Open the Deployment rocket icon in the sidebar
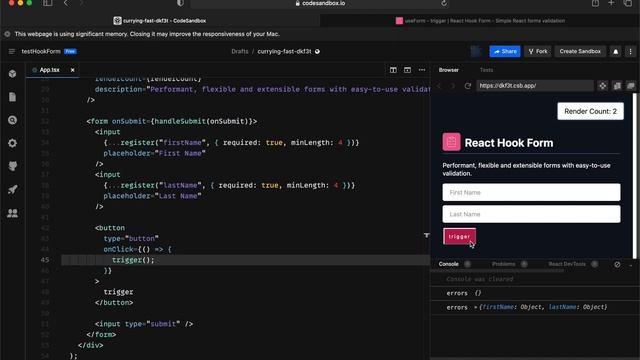The image size is (640, 360). (x=13, y=189)
